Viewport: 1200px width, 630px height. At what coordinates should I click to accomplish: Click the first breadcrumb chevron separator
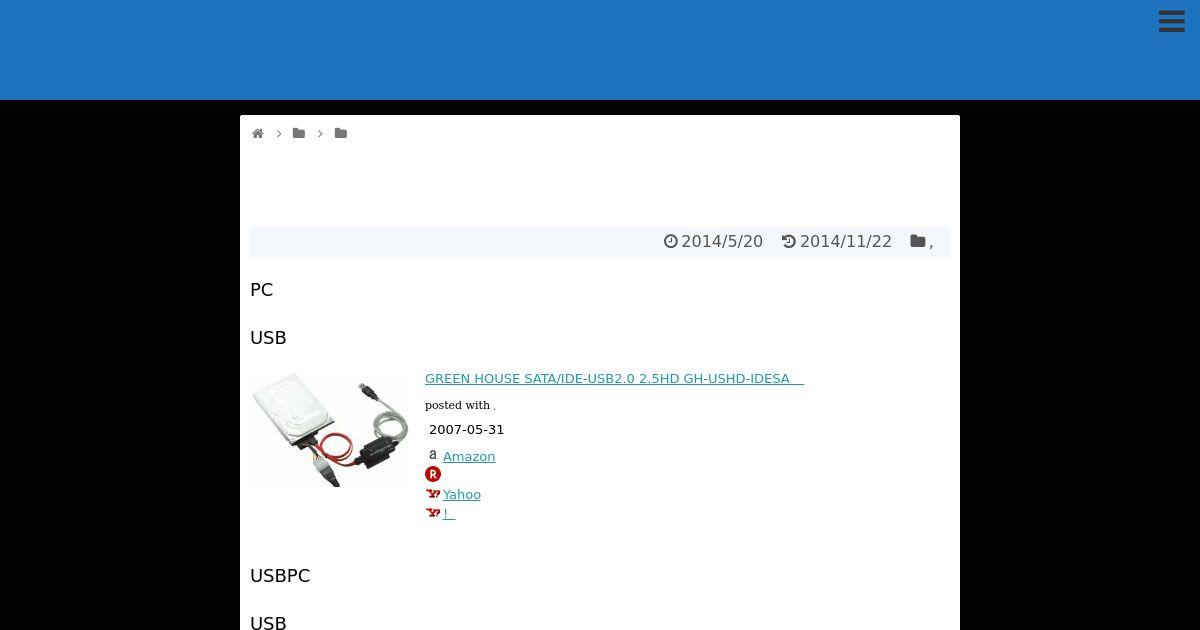[x=279, y=133]
